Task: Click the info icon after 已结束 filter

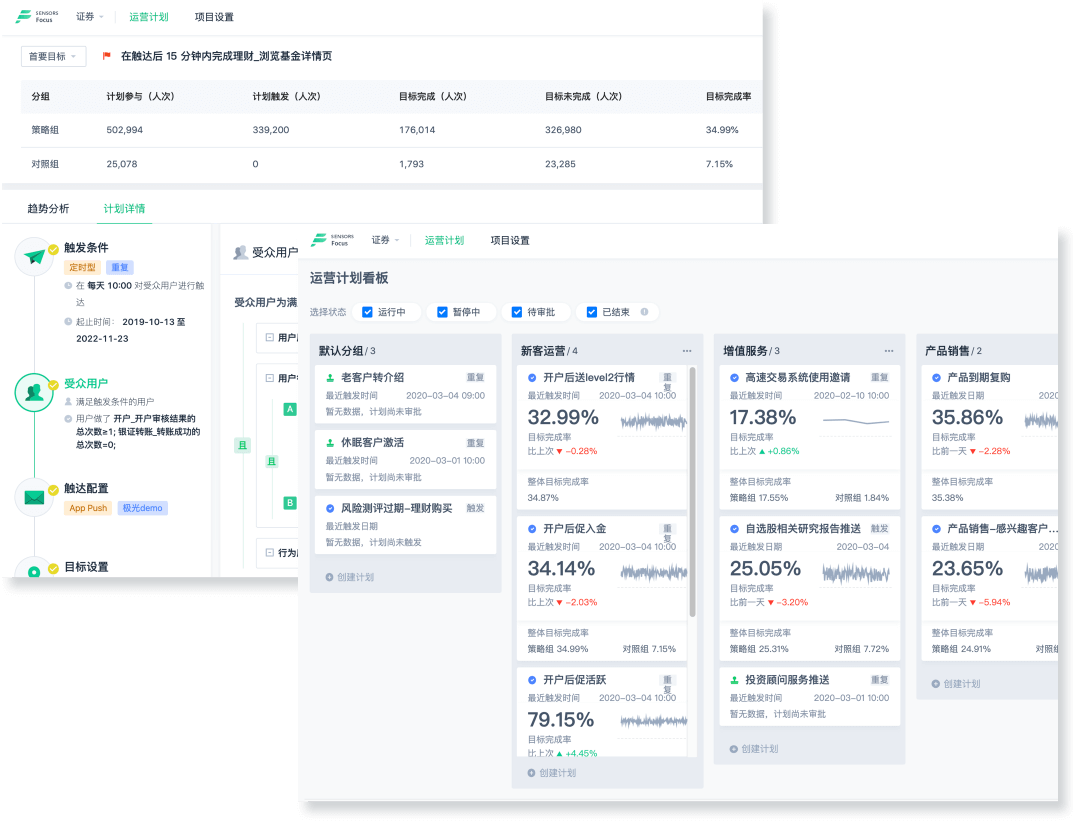Action: point(644,312)
